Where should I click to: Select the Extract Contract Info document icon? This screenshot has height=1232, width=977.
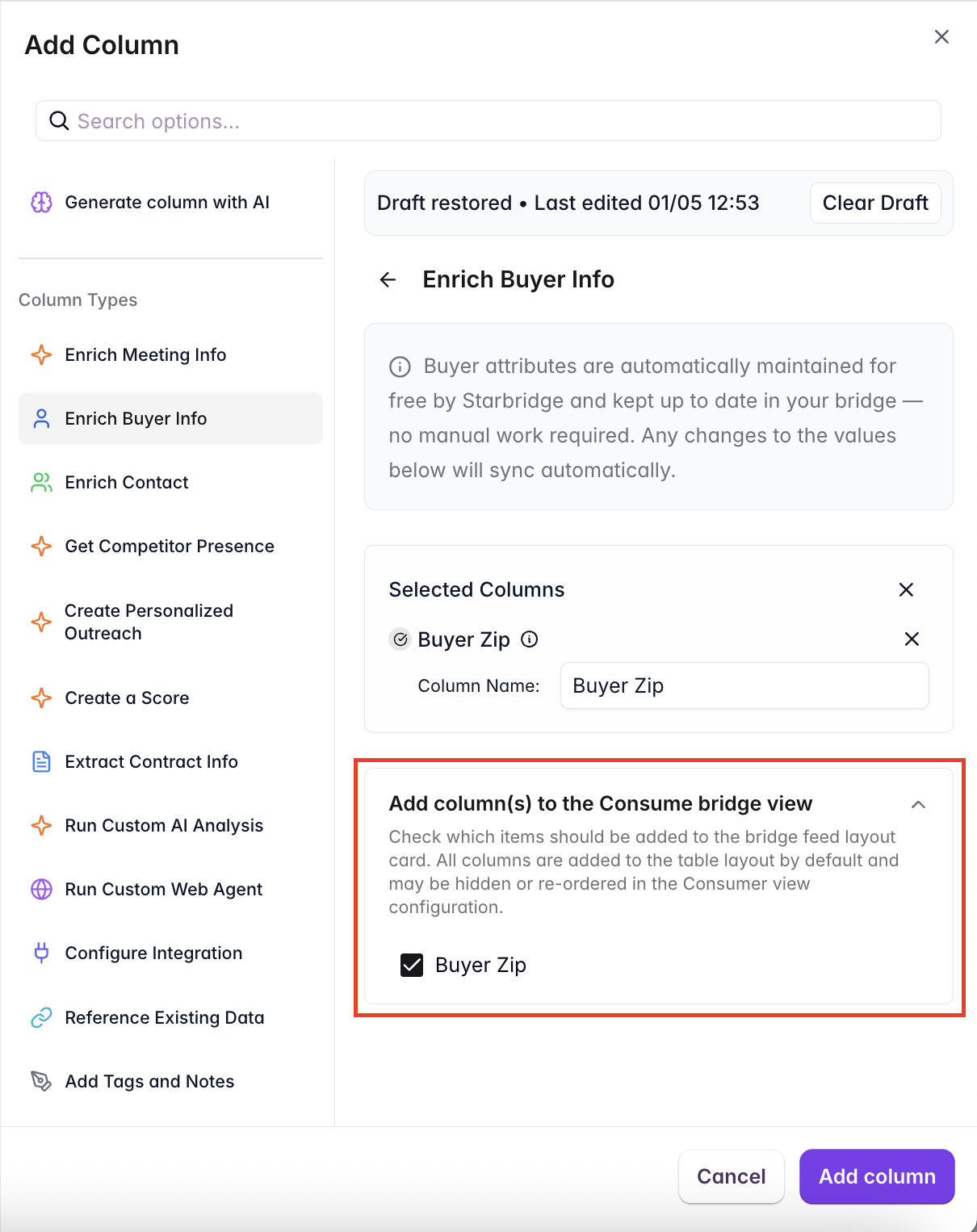click(40, 761)
